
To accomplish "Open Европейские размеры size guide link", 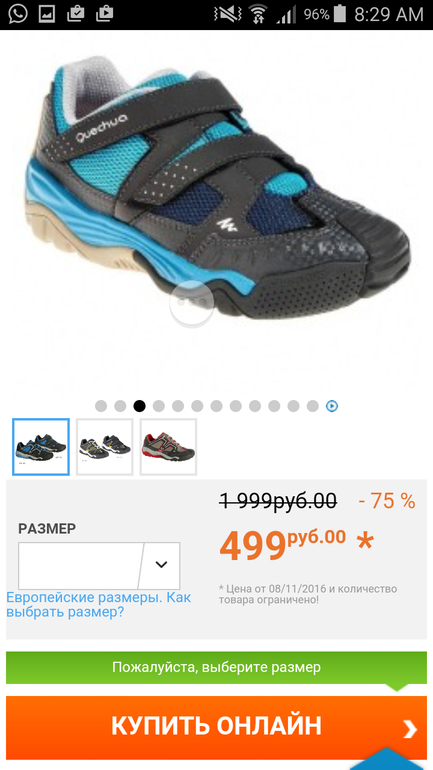I will 98,605.
